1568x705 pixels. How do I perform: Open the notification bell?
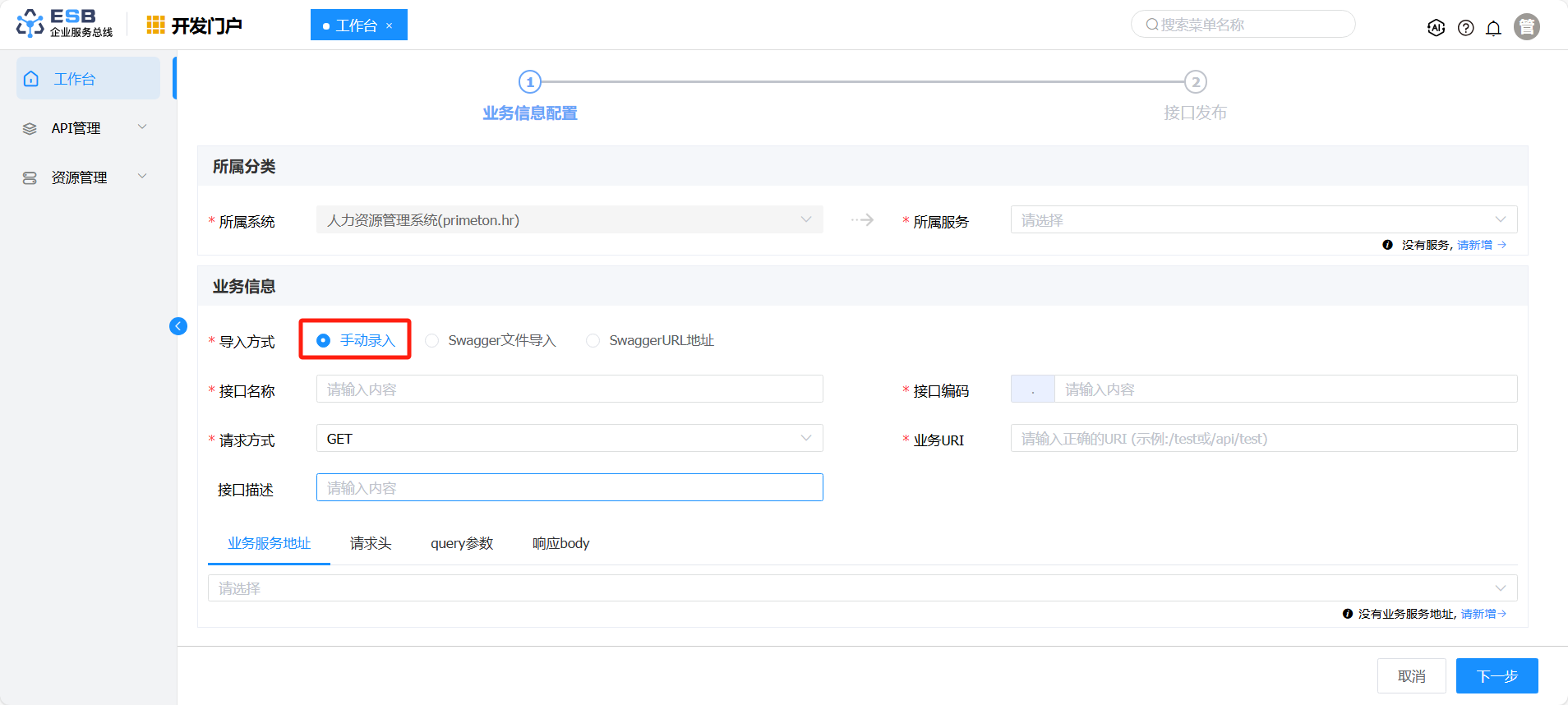[1493, 28]
